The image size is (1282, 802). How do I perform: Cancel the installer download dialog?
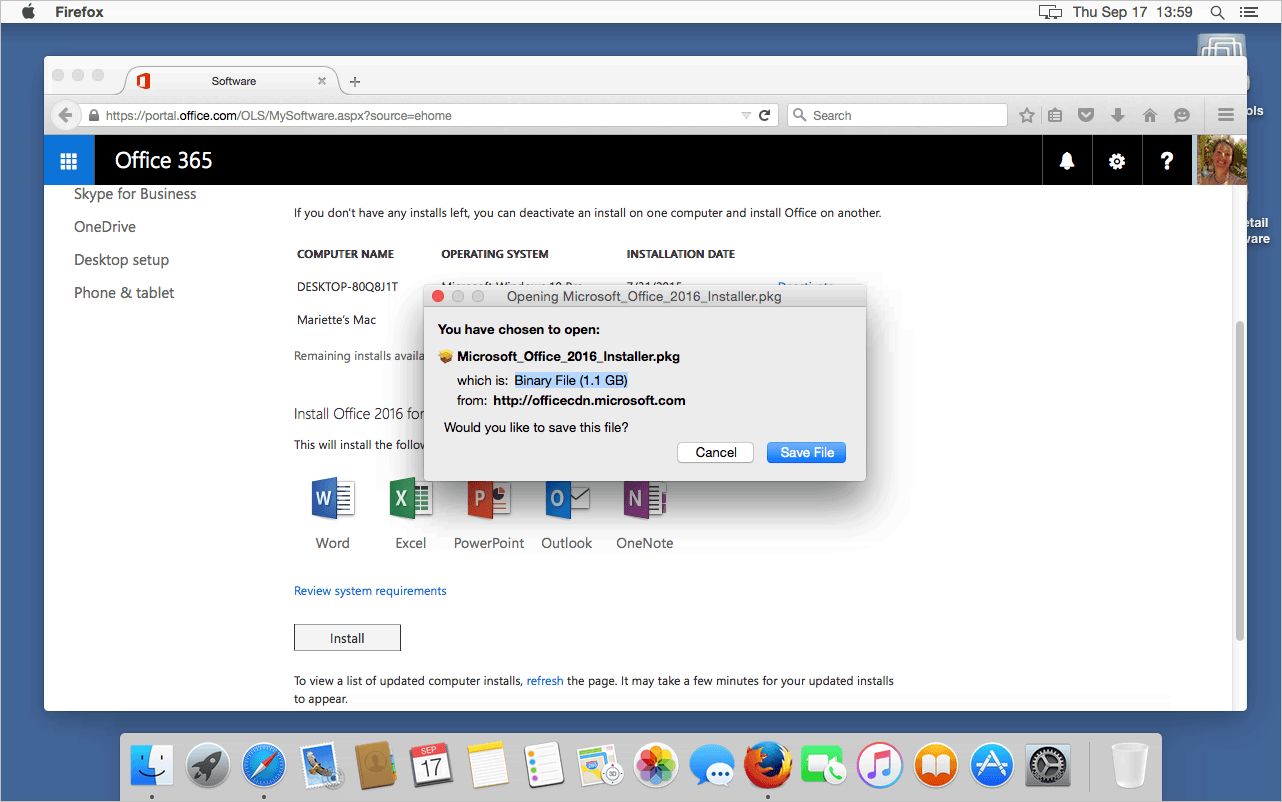click(x=716, y=452)
